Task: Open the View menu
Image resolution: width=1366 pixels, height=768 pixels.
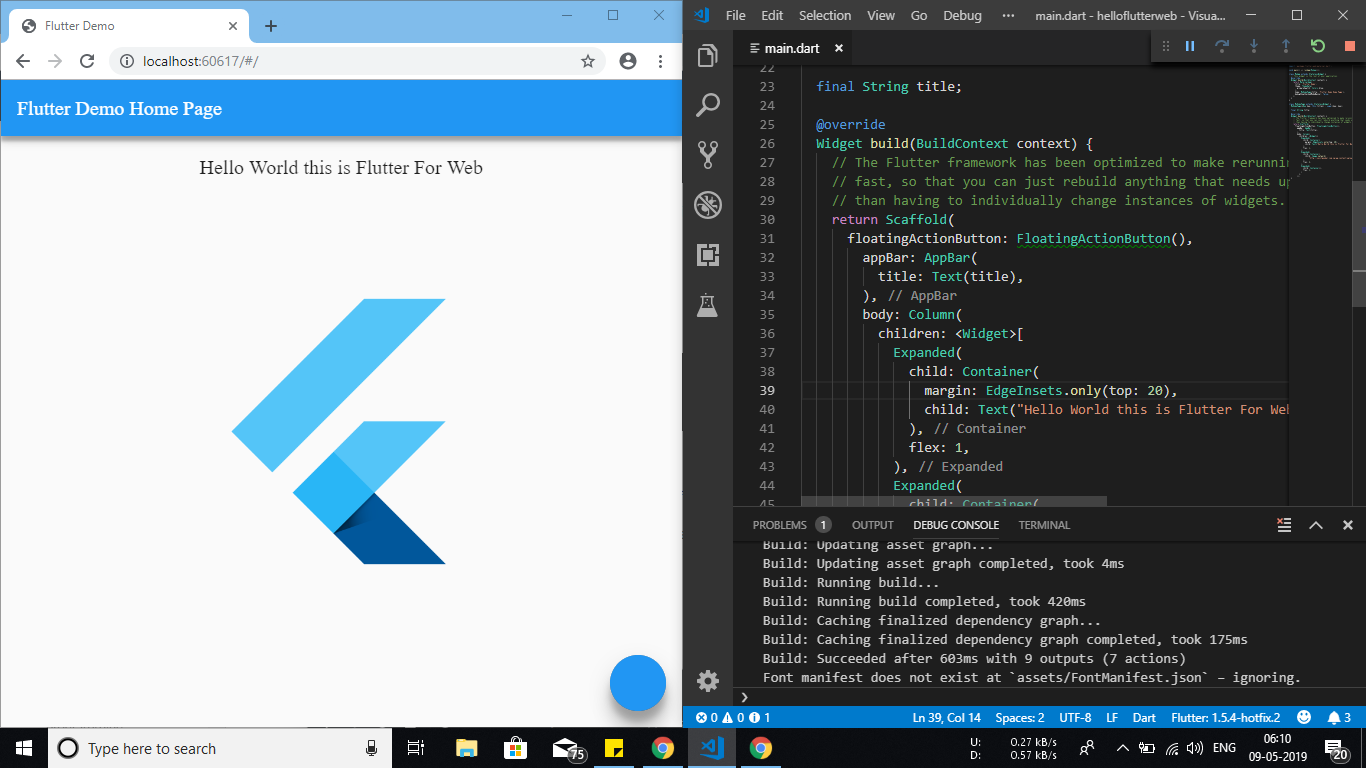Action: pyautogui.click(x=881, y=15)
